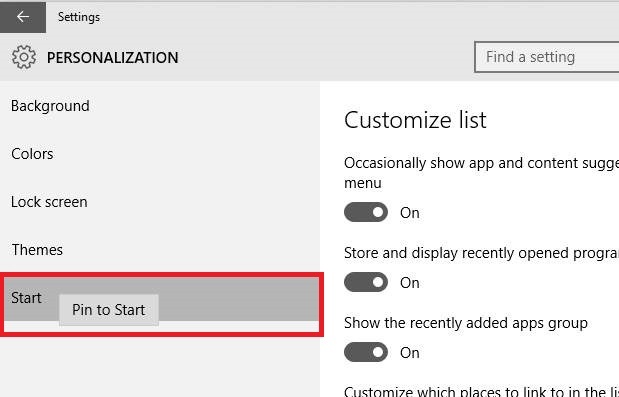The height and width of the screenshot is (397, 619).
Task: Toggle app and content suggestions switch
Action: pyautogui.click(x=366, y=212)
